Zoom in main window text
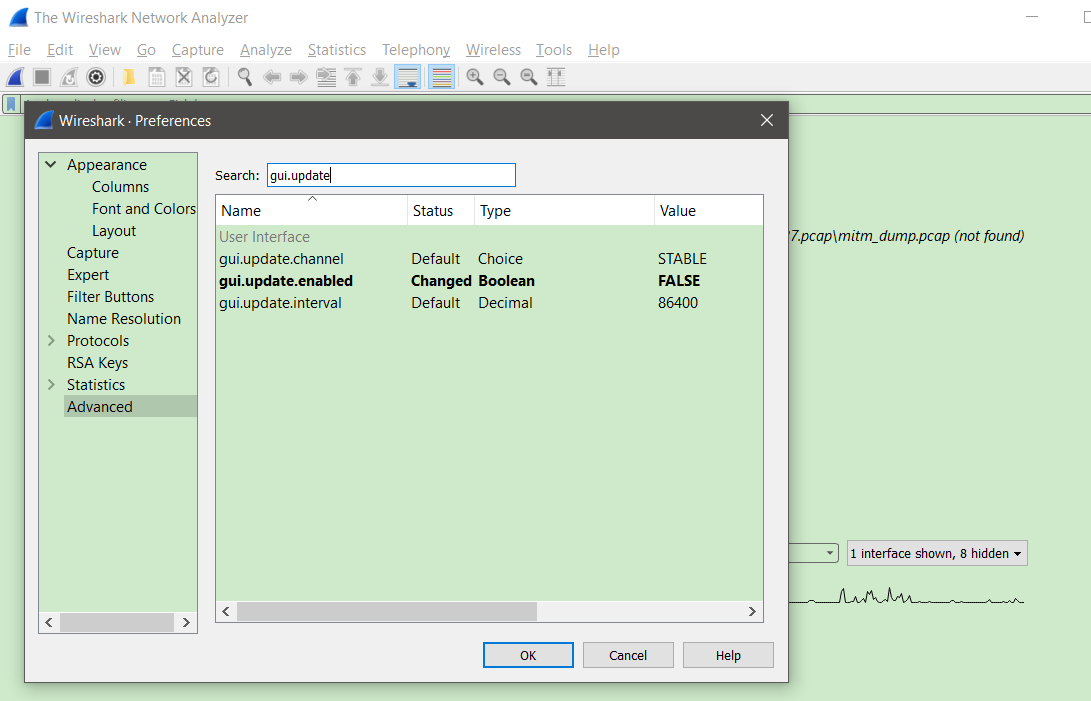 tap(475, 77)
